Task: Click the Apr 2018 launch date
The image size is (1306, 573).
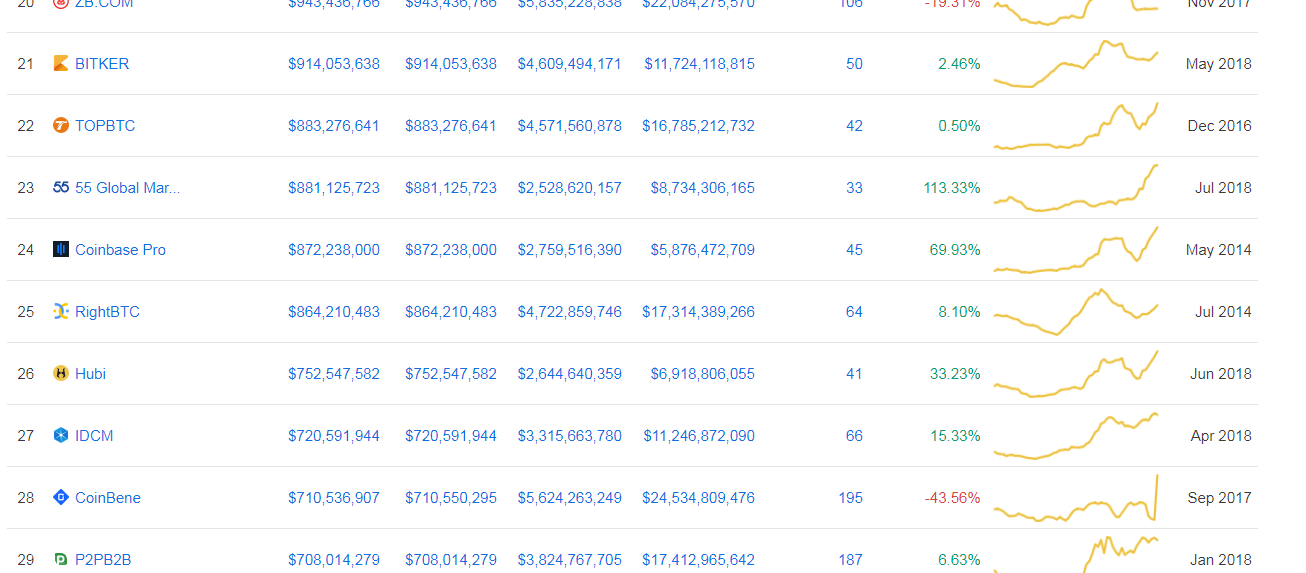Action: click(1221, 436)
